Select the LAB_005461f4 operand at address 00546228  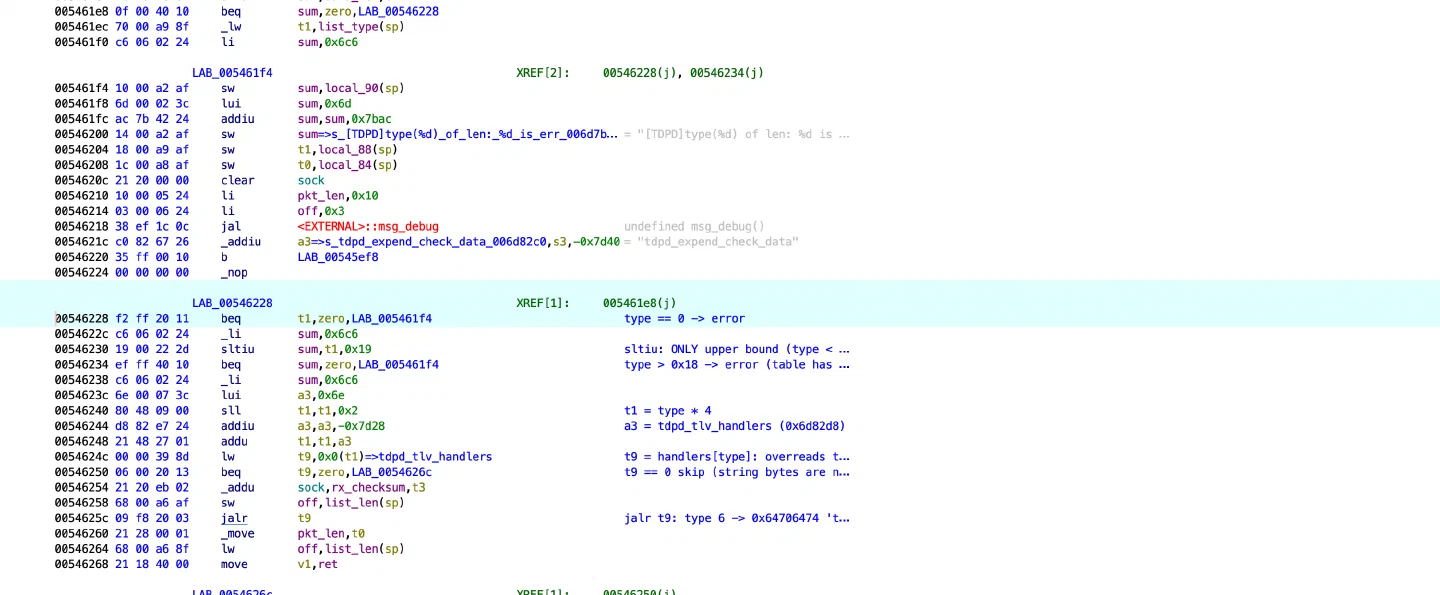392,319
